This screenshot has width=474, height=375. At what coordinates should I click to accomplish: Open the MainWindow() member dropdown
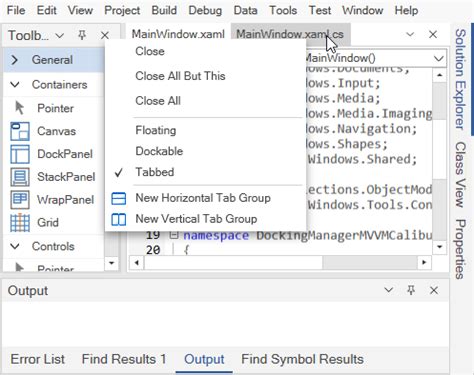coord(439,59)
